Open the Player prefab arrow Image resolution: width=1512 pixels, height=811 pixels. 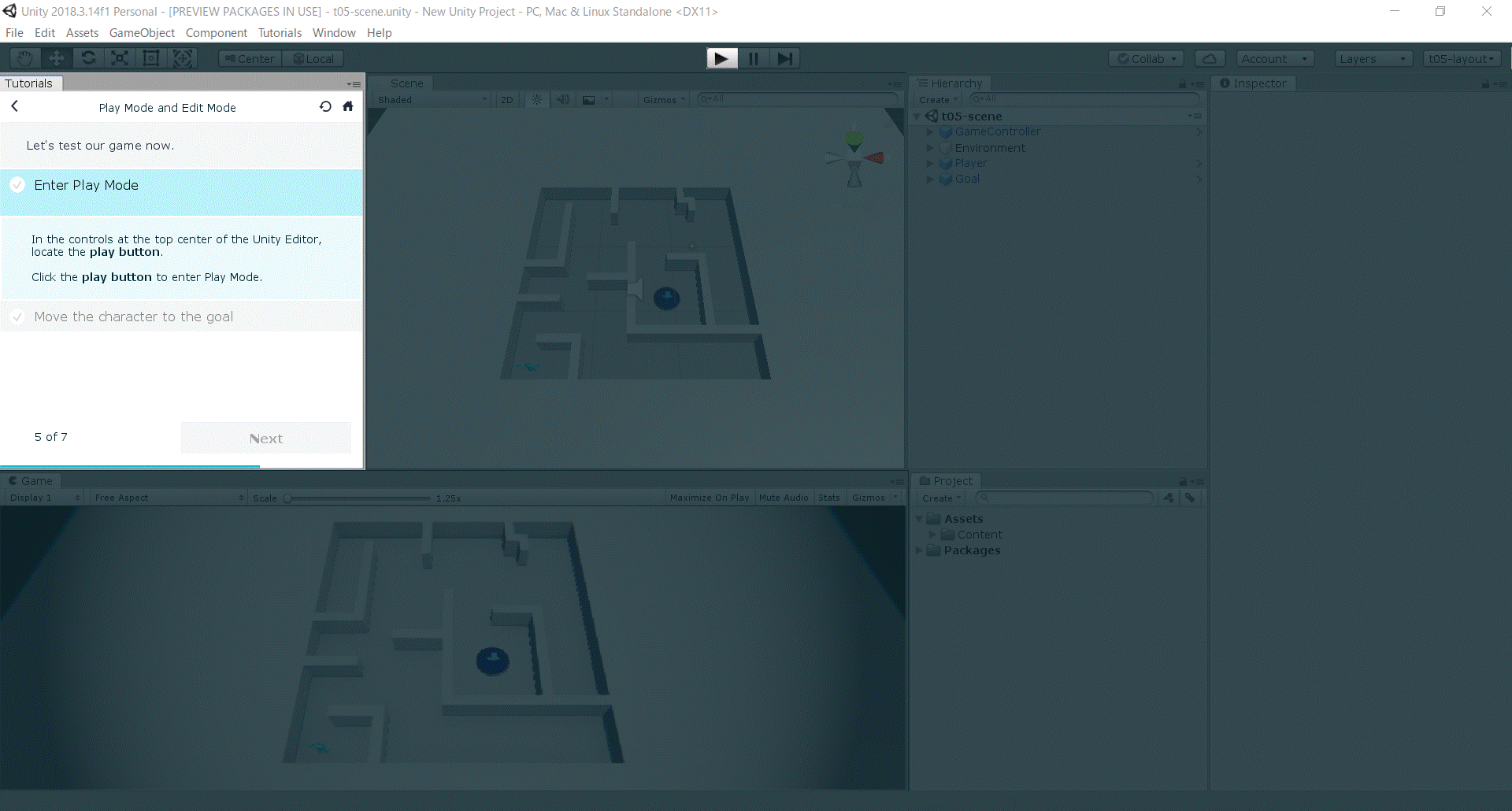[x=1199, y=163]
